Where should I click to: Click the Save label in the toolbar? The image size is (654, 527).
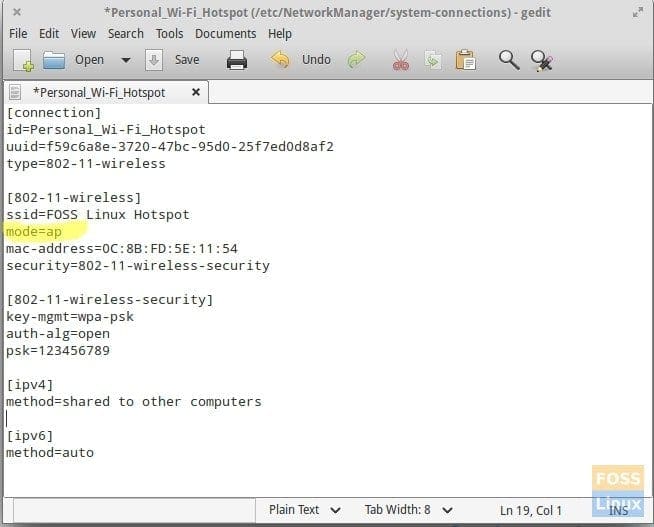187,60
